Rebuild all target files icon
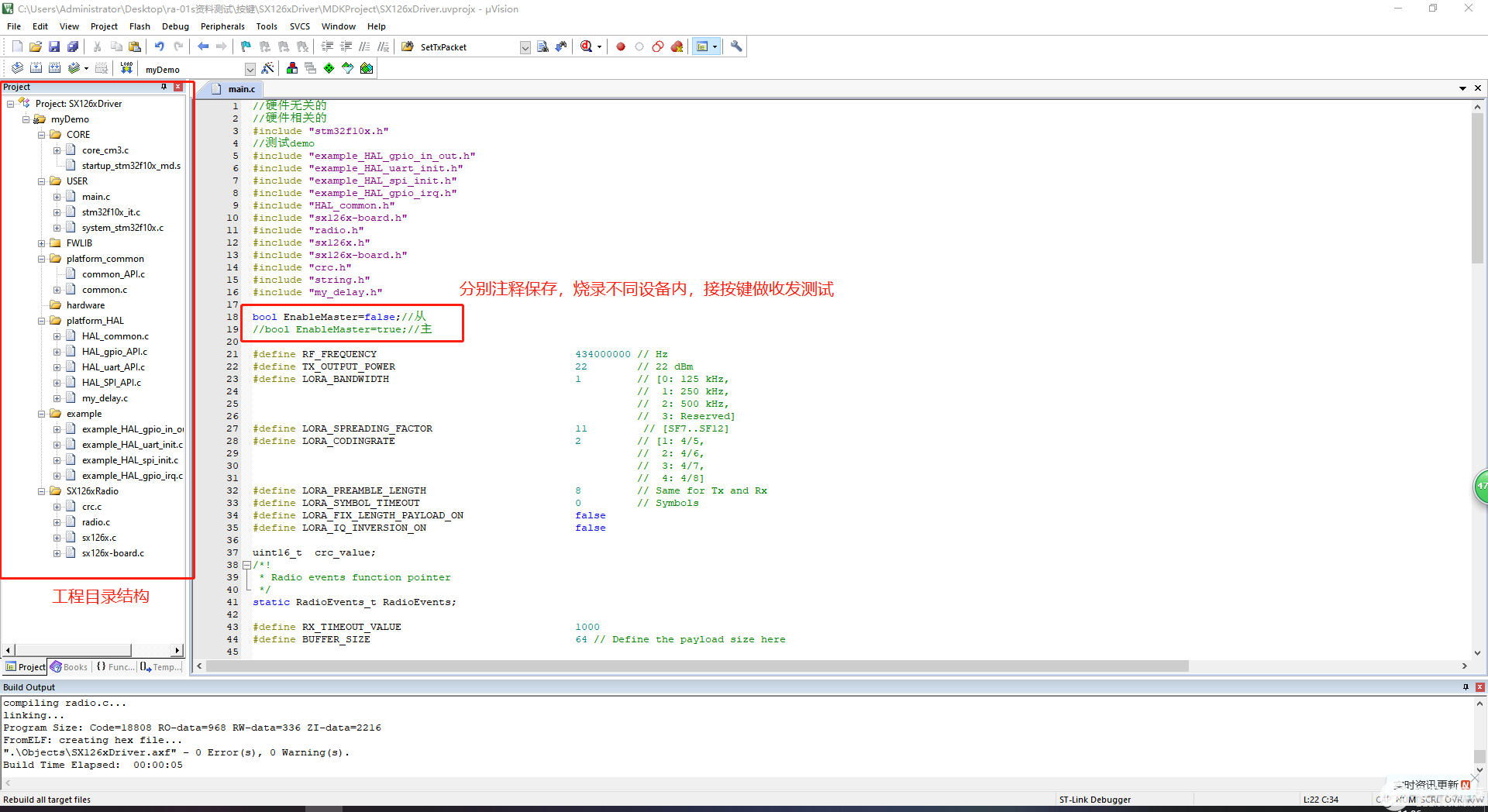Screen dimensions: 1488x812 [54, 68]
